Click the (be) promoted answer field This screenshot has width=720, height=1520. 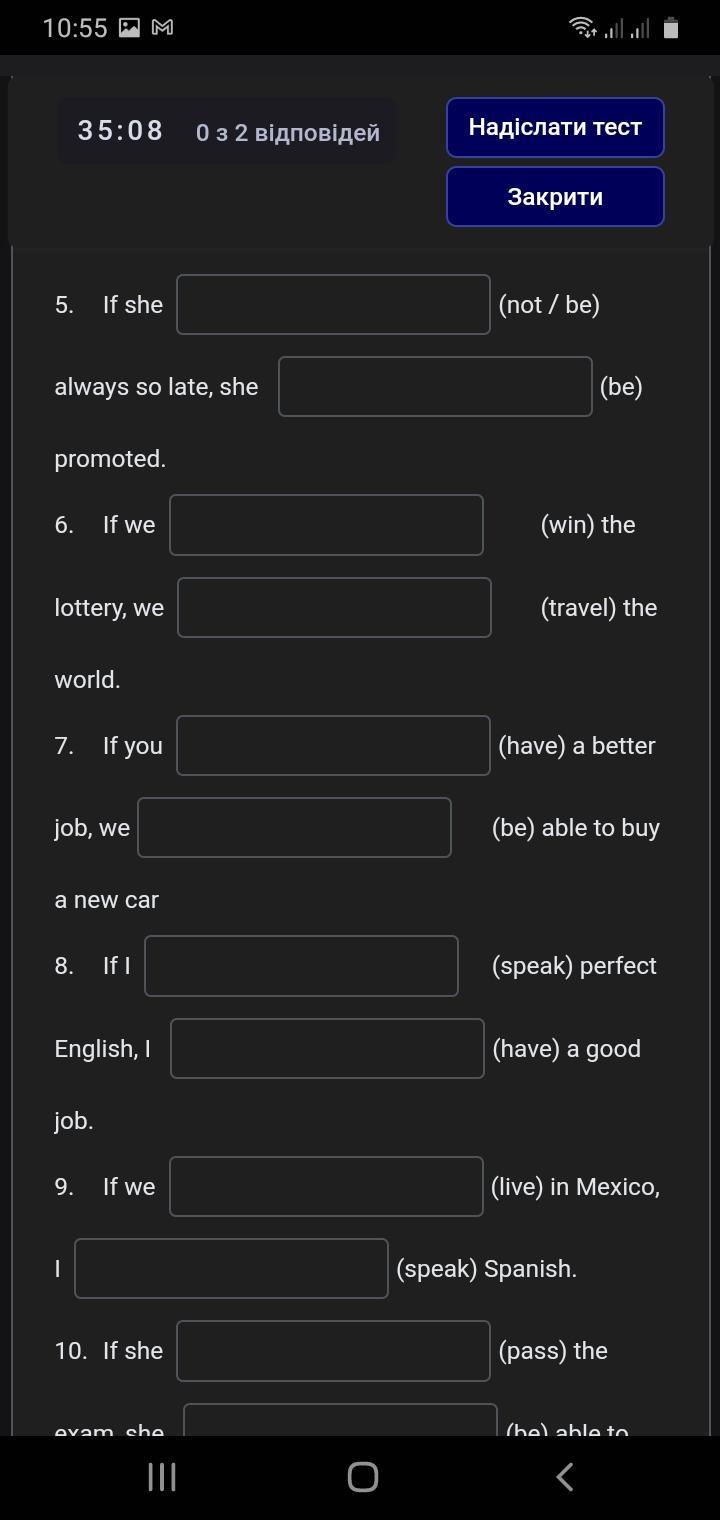(x=435, y=386)
